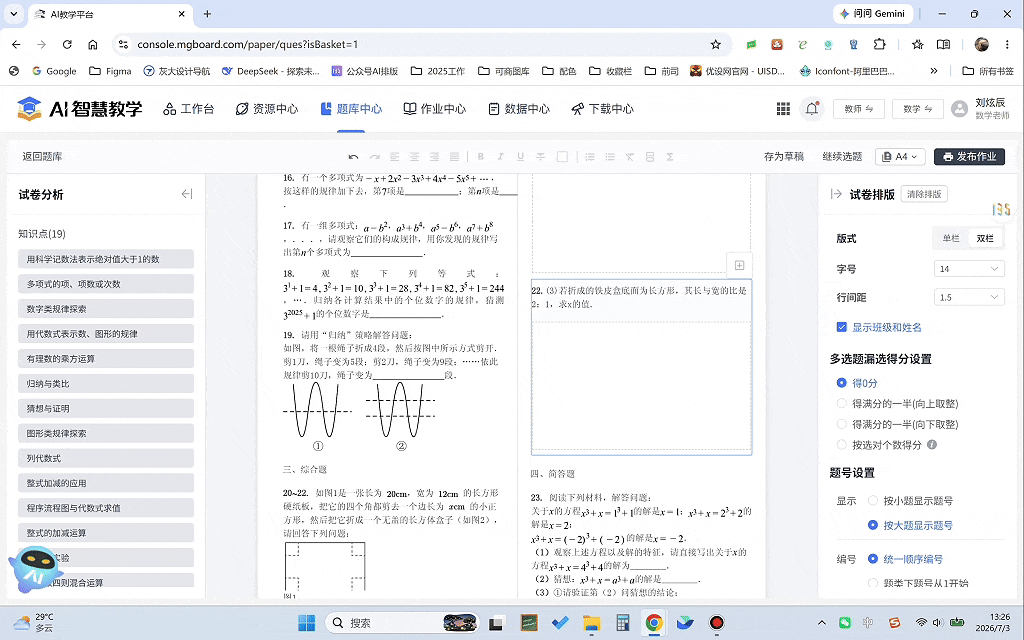
Task: Clear text formatting with eraser icon
Action: click(x=630, y=157)
